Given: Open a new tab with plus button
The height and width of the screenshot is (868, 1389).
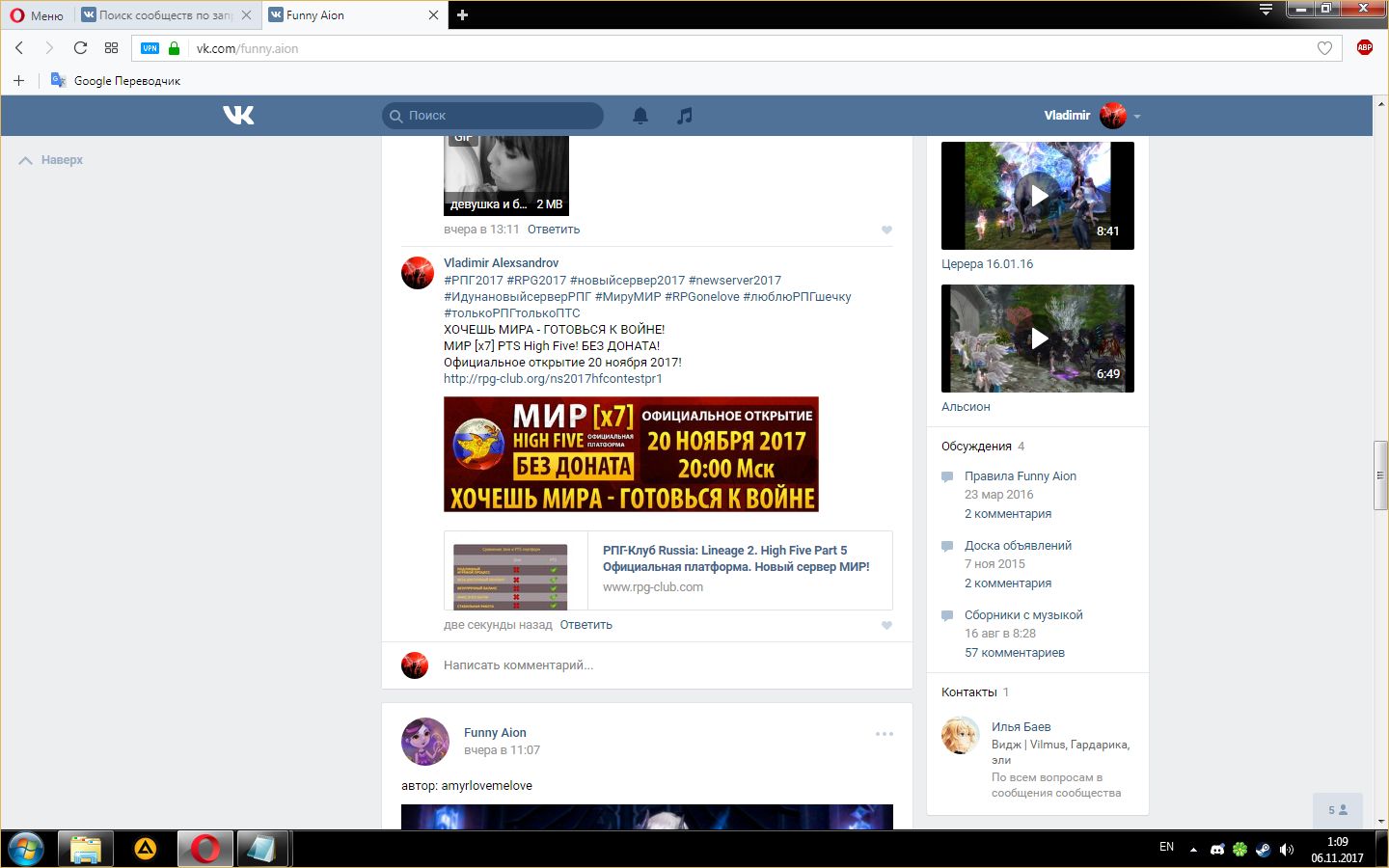Looking at the screenshot, I should [x=462, y=14].
